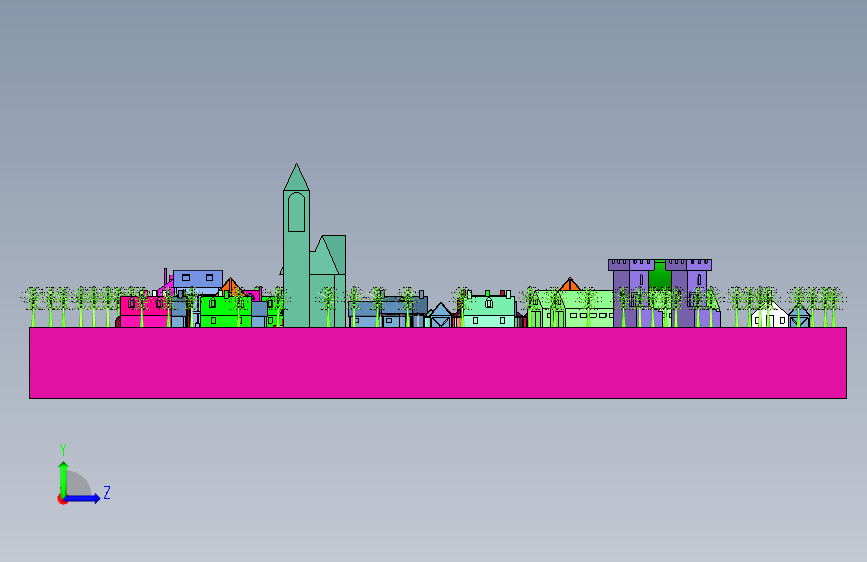Select the periwinkle blue building with two windows
This screenshot has width=867, height=562.
point(198,278)
